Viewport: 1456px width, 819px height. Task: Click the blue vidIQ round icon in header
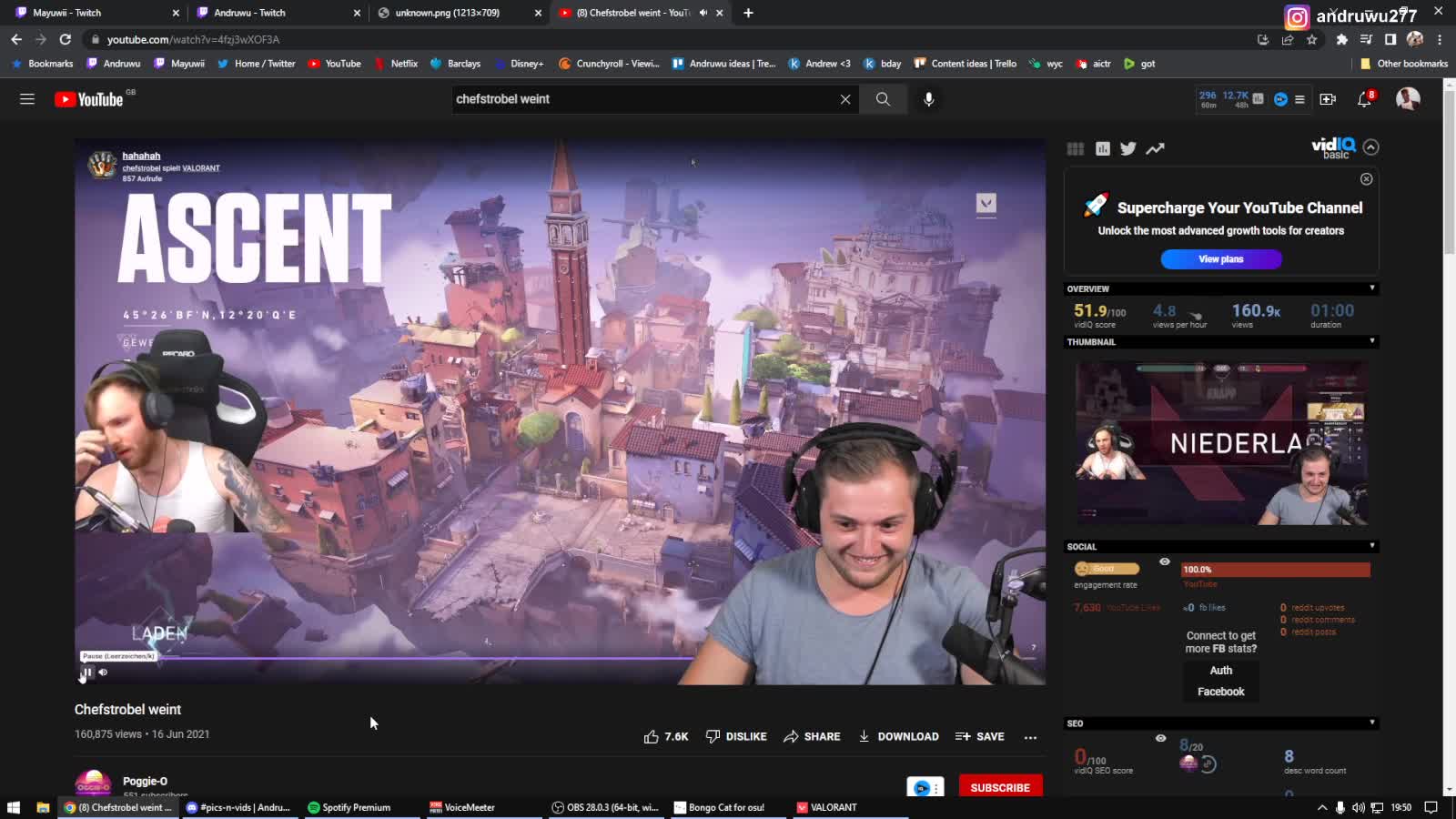click(x=1280, y=99)
